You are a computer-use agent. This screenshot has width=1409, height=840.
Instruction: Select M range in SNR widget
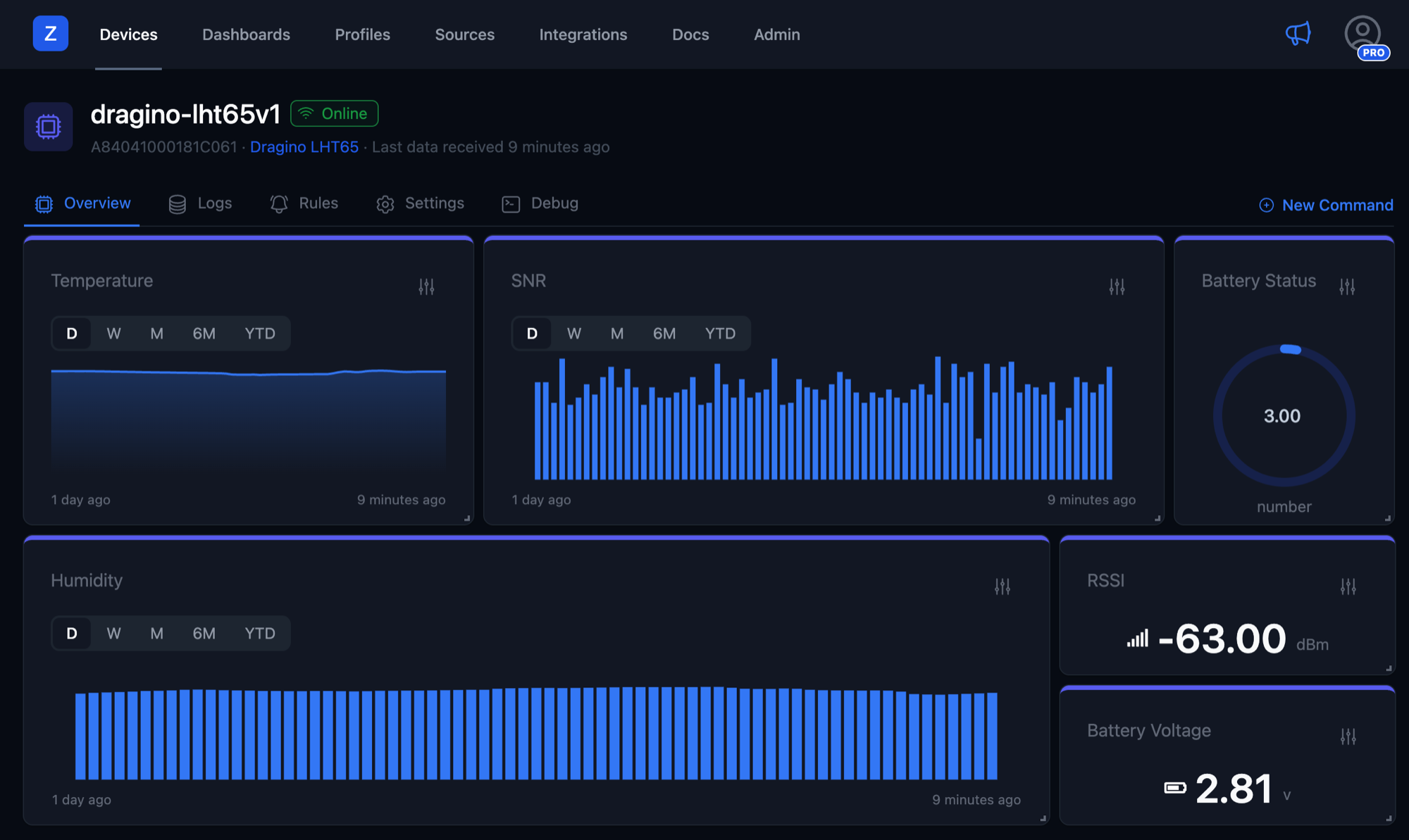click(x=617, y=334)
